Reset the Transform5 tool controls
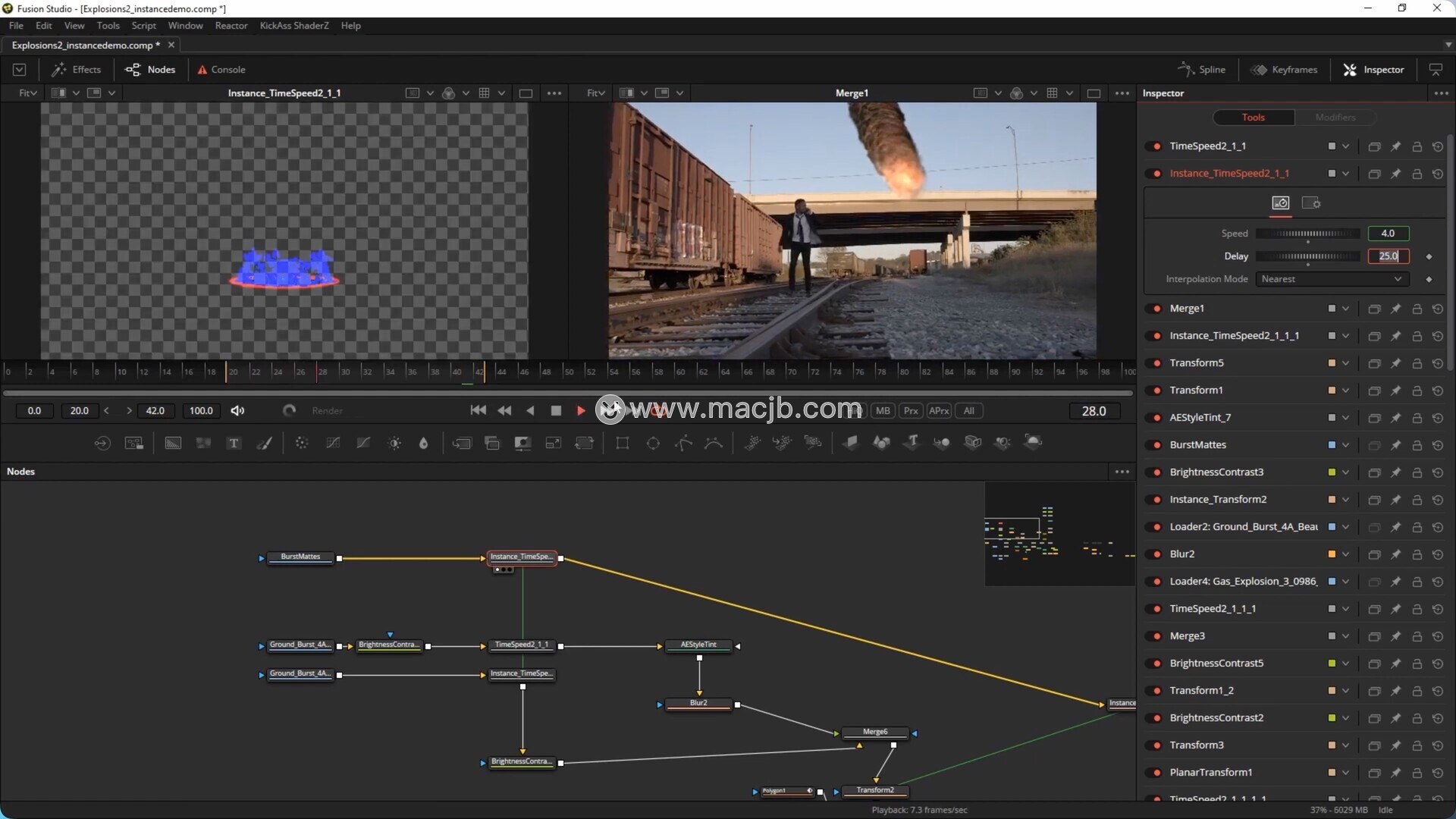This screenshot has height=819, width=1456. tap(1438, 363)
